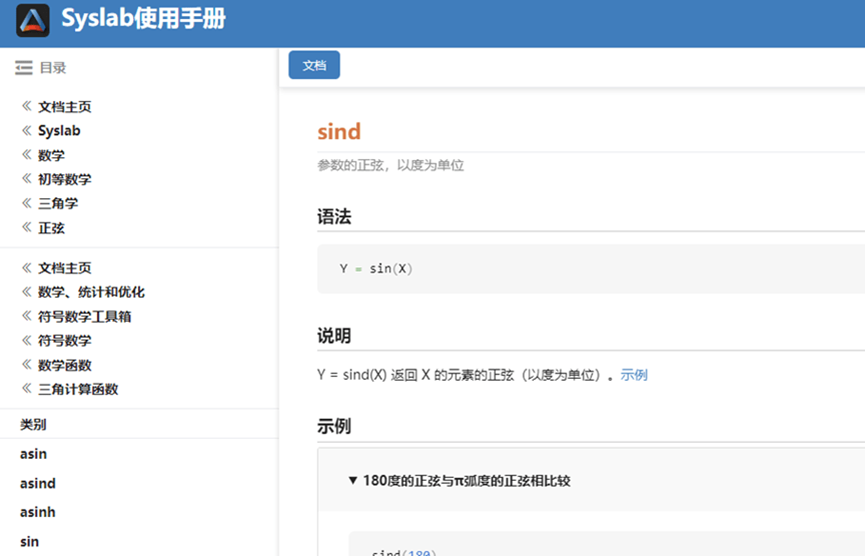Open 三角计算函数 sidebar entry
The image size is (865, 556).
[x=78, y=389]
